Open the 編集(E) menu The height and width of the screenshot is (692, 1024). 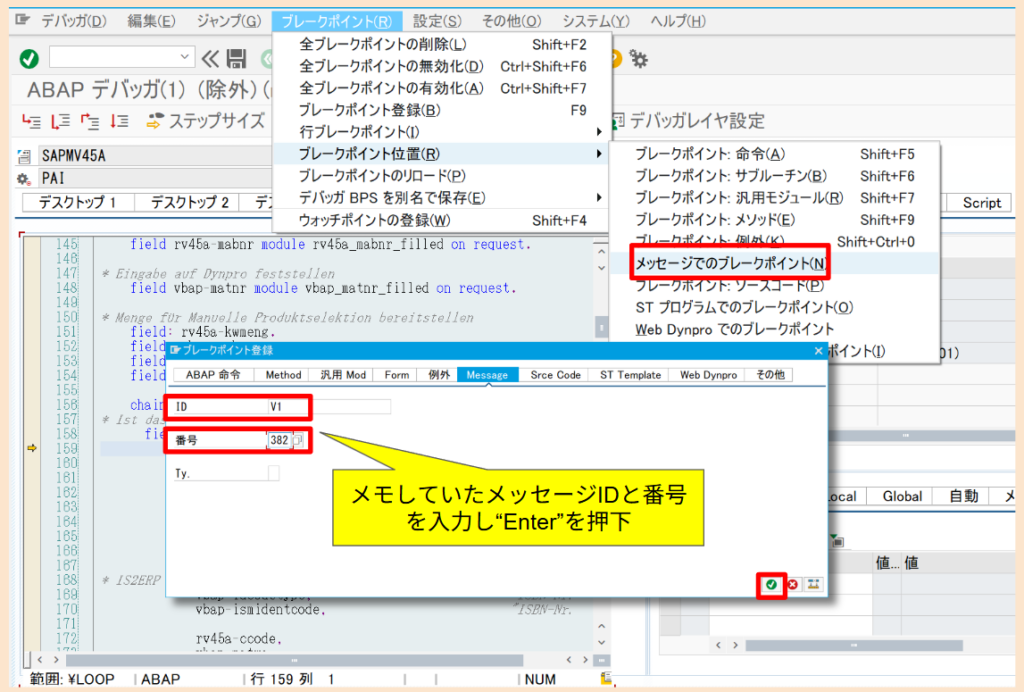152,21
